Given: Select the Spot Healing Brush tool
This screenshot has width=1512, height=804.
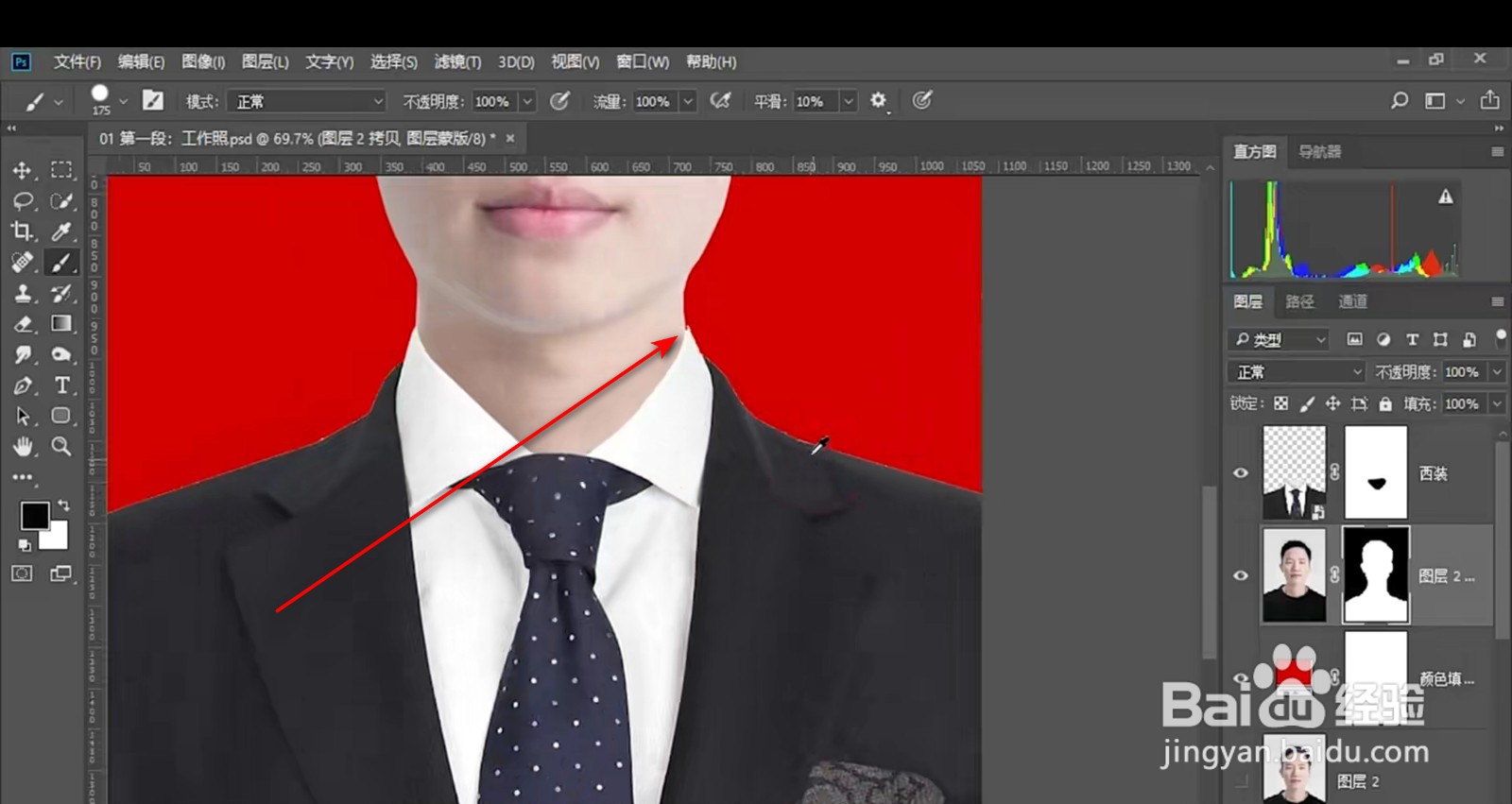Looking at the screenshot, I should click(22, 263).
